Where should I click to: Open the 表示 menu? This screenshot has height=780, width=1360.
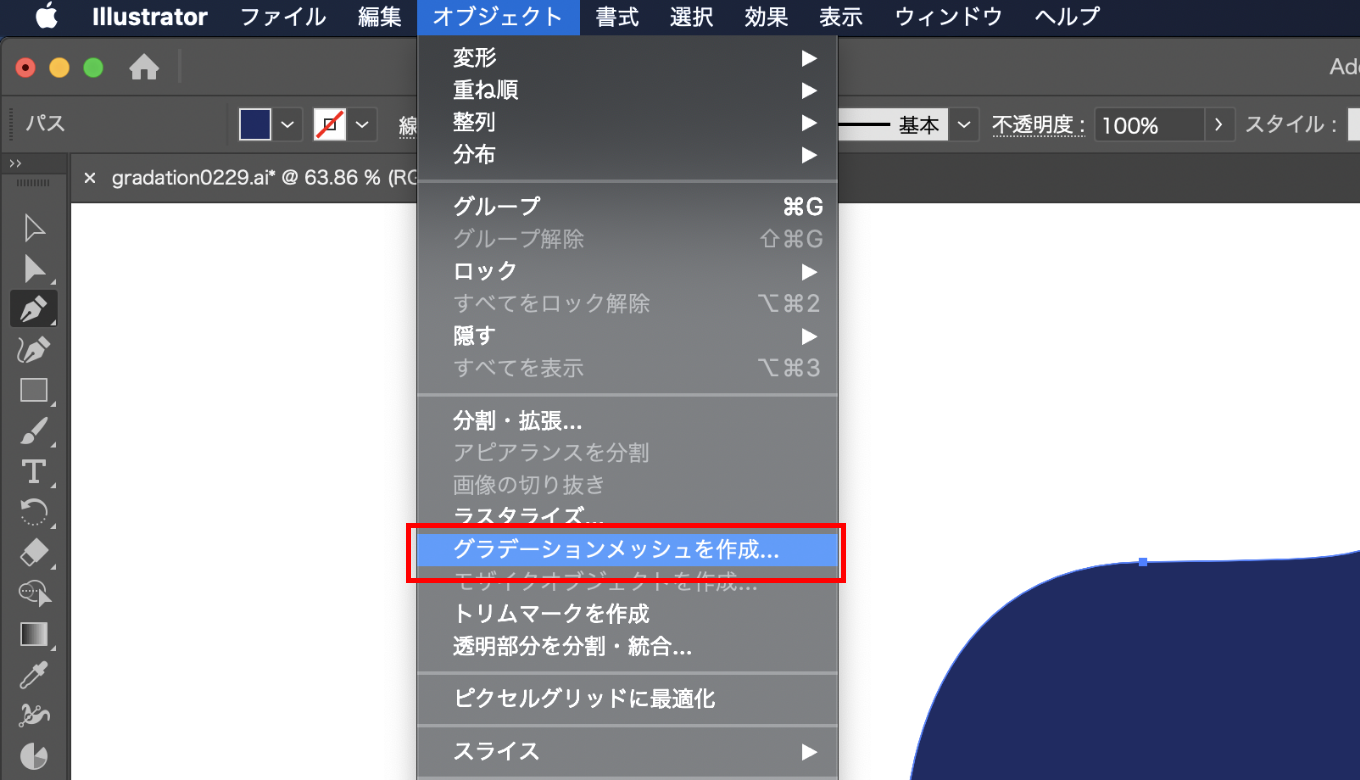point(841,17)
